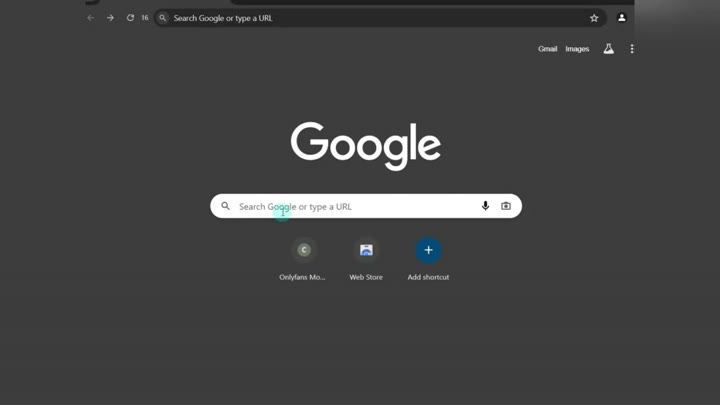
Task: Click the browser forward arrow
Action: [110, 18]
